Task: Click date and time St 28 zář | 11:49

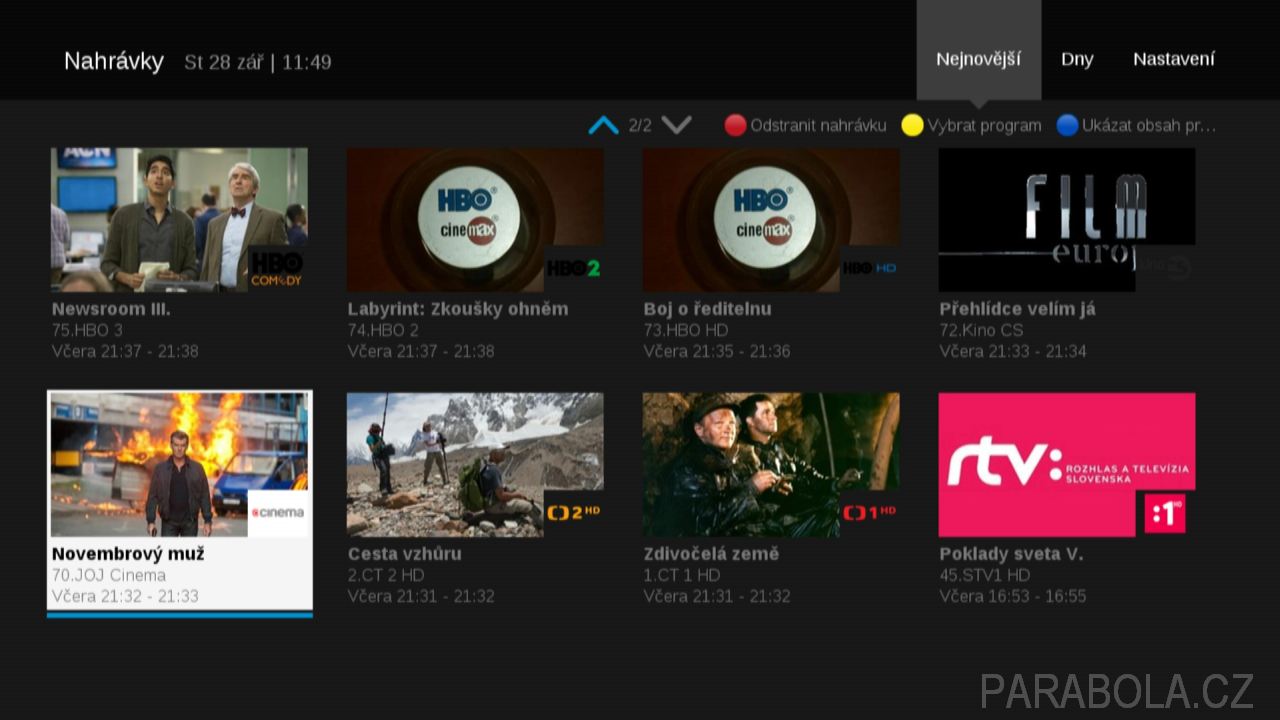Action: pos(258,62)
